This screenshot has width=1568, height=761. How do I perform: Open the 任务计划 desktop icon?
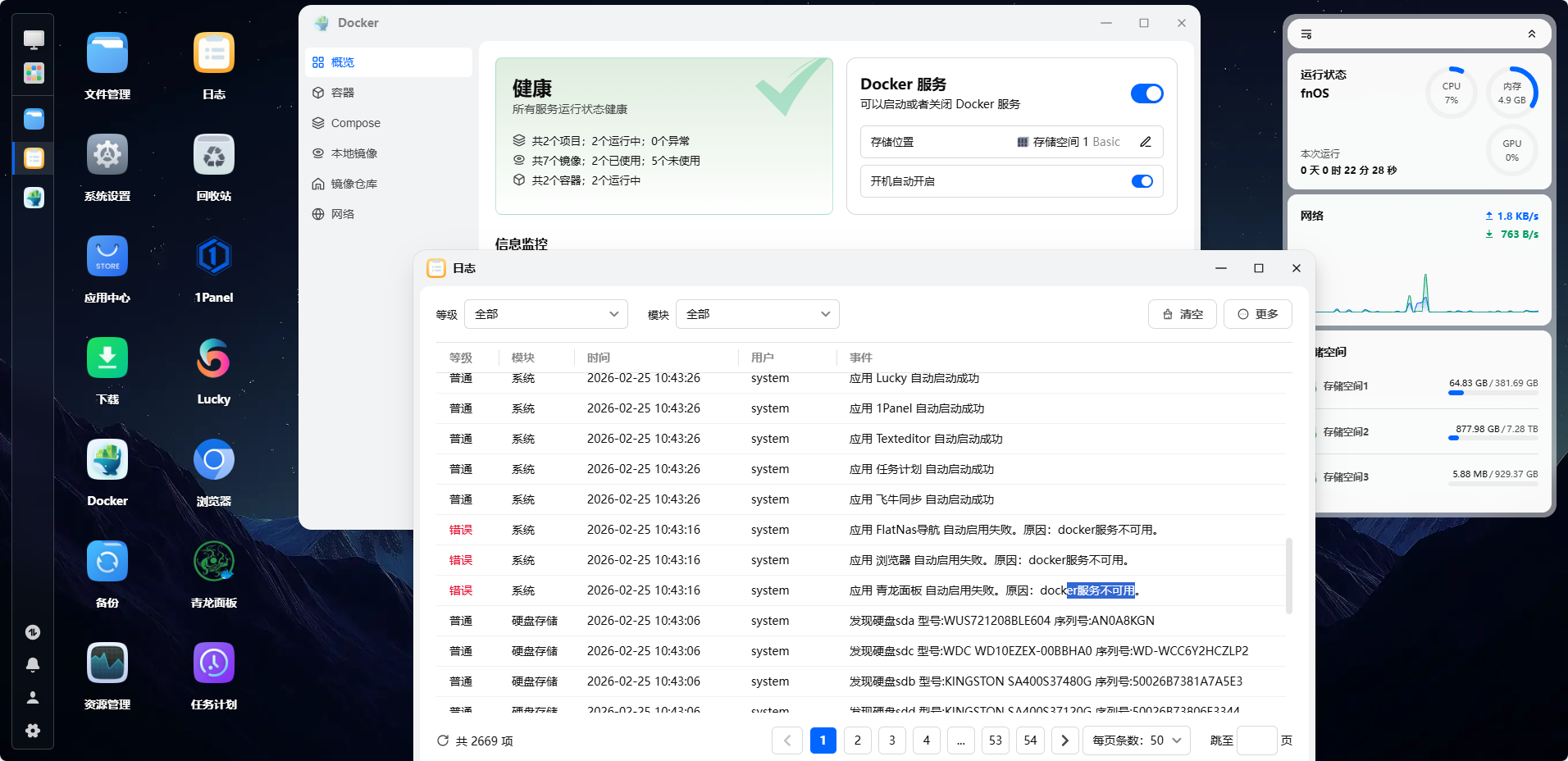tap(213, 664)
